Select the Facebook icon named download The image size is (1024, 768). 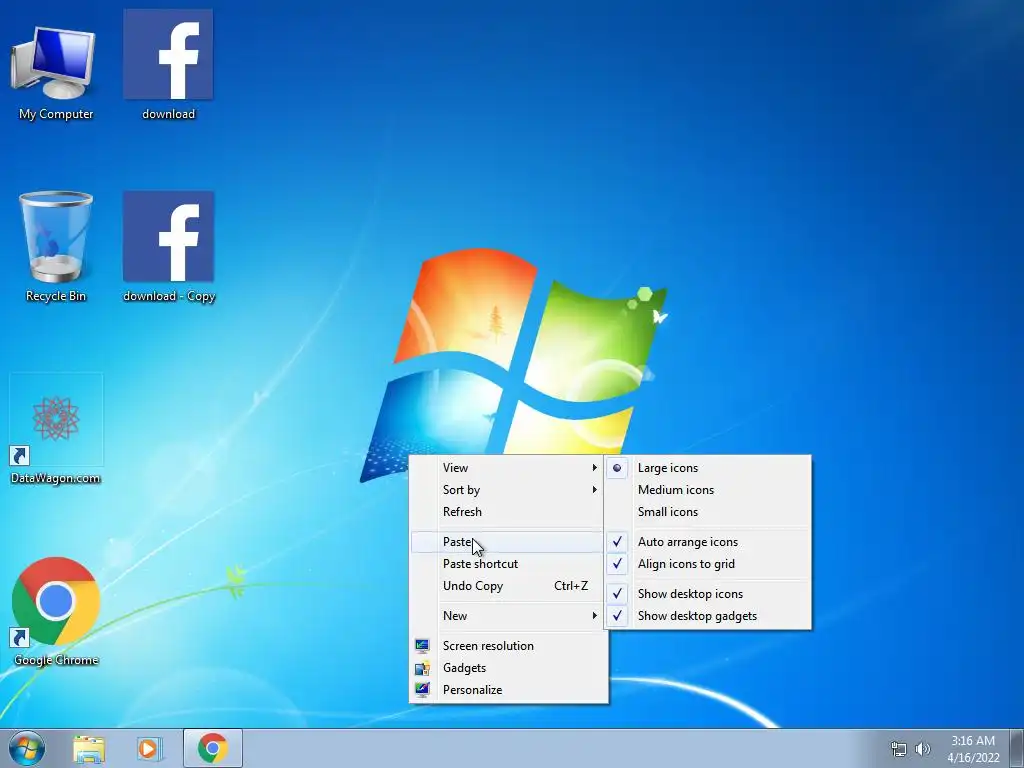(x=168, y=65)
